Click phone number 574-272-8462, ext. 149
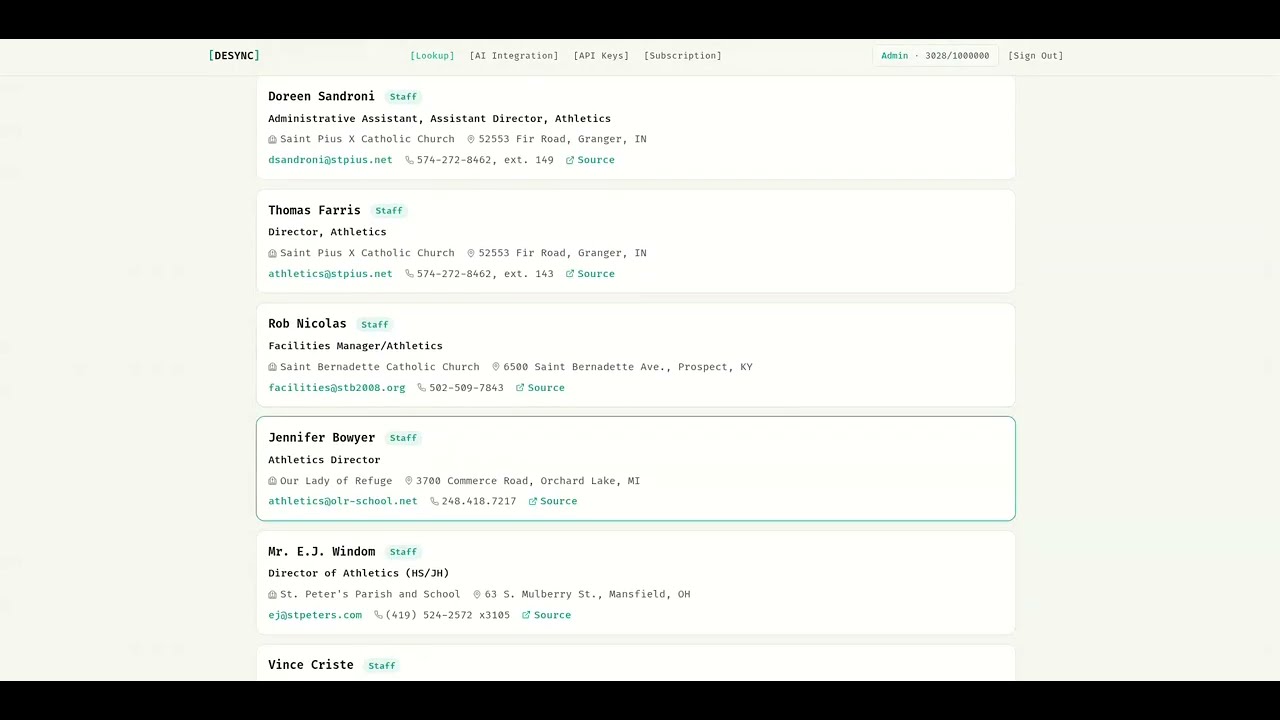This screenshot has height=720, width=1280. tap(485, 160)
